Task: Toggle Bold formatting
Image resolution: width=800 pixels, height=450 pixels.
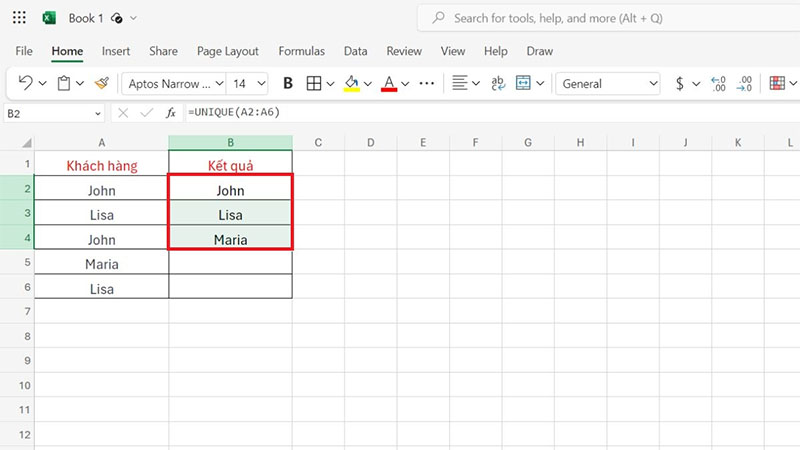Action: [x=288, y=84]
